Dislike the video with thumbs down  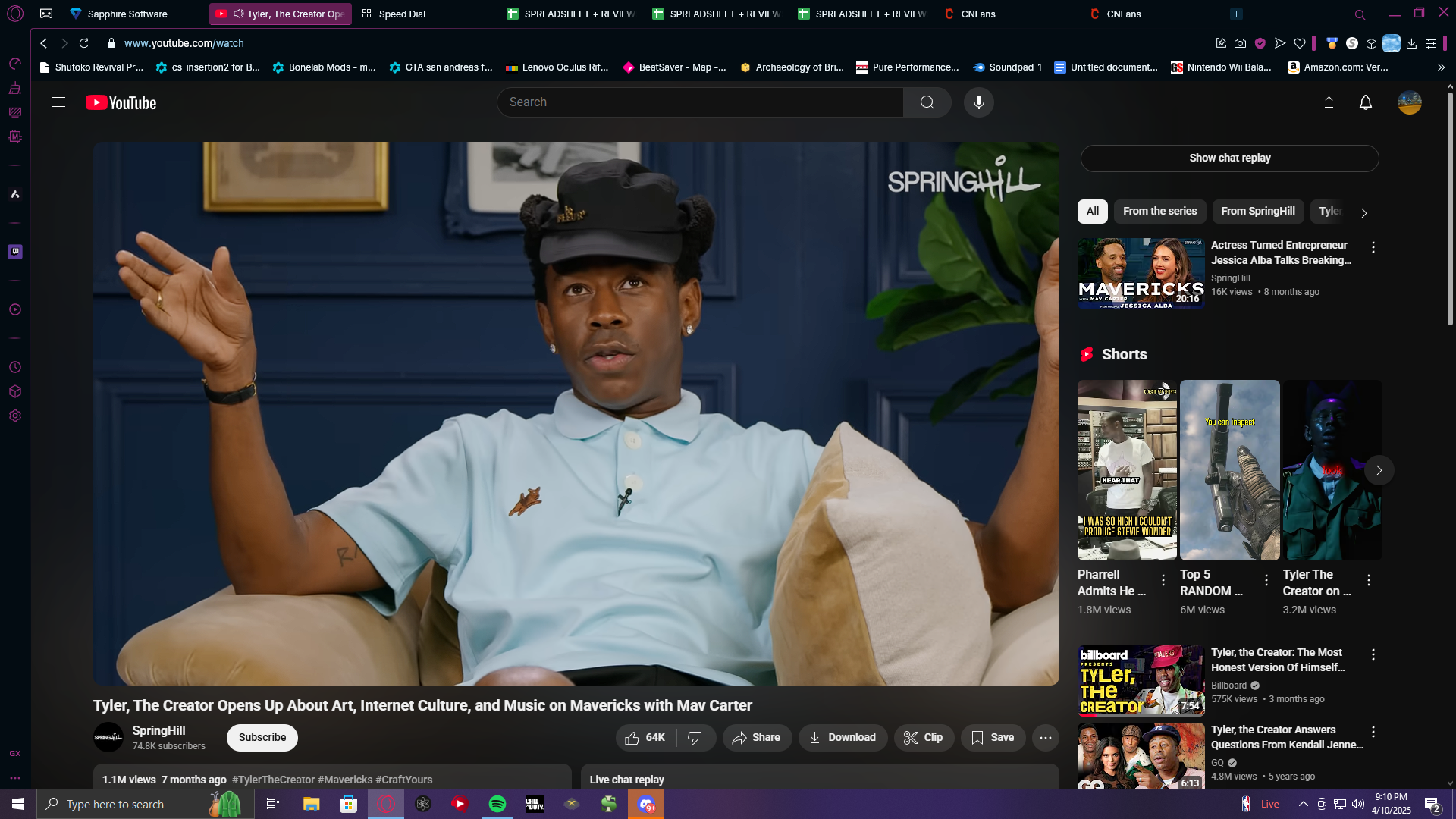coord(695,737)
